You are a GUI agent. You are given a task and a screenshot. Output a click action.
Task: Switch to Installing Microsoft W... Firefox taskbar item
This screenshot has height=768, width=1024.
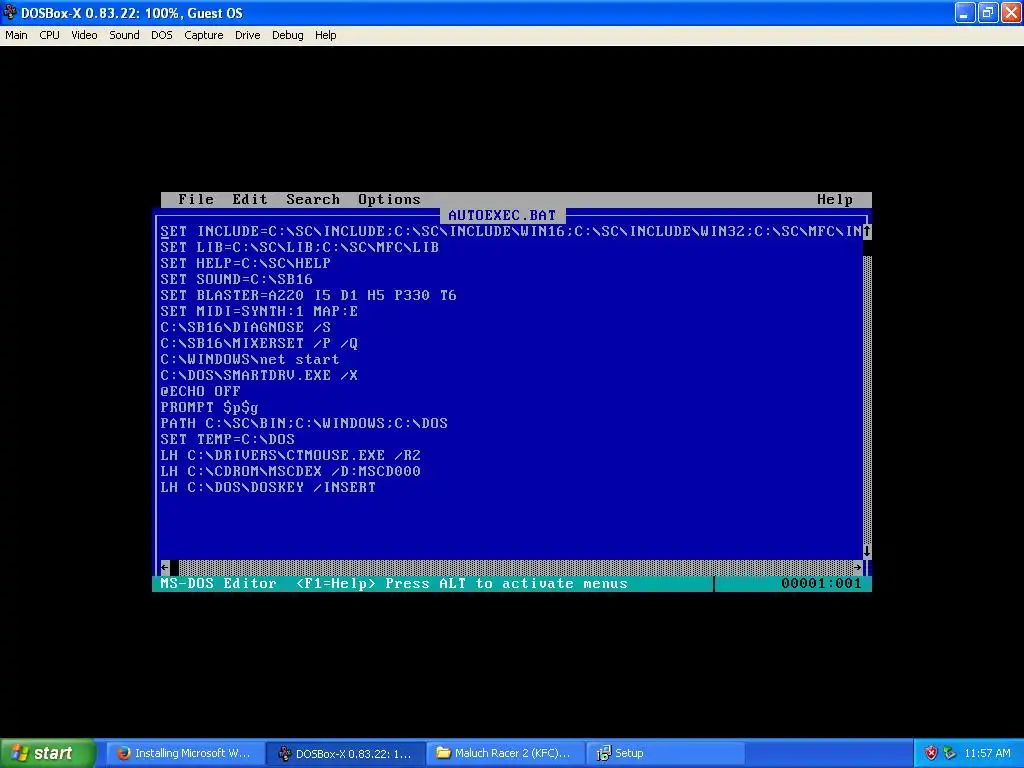[184, 753]
